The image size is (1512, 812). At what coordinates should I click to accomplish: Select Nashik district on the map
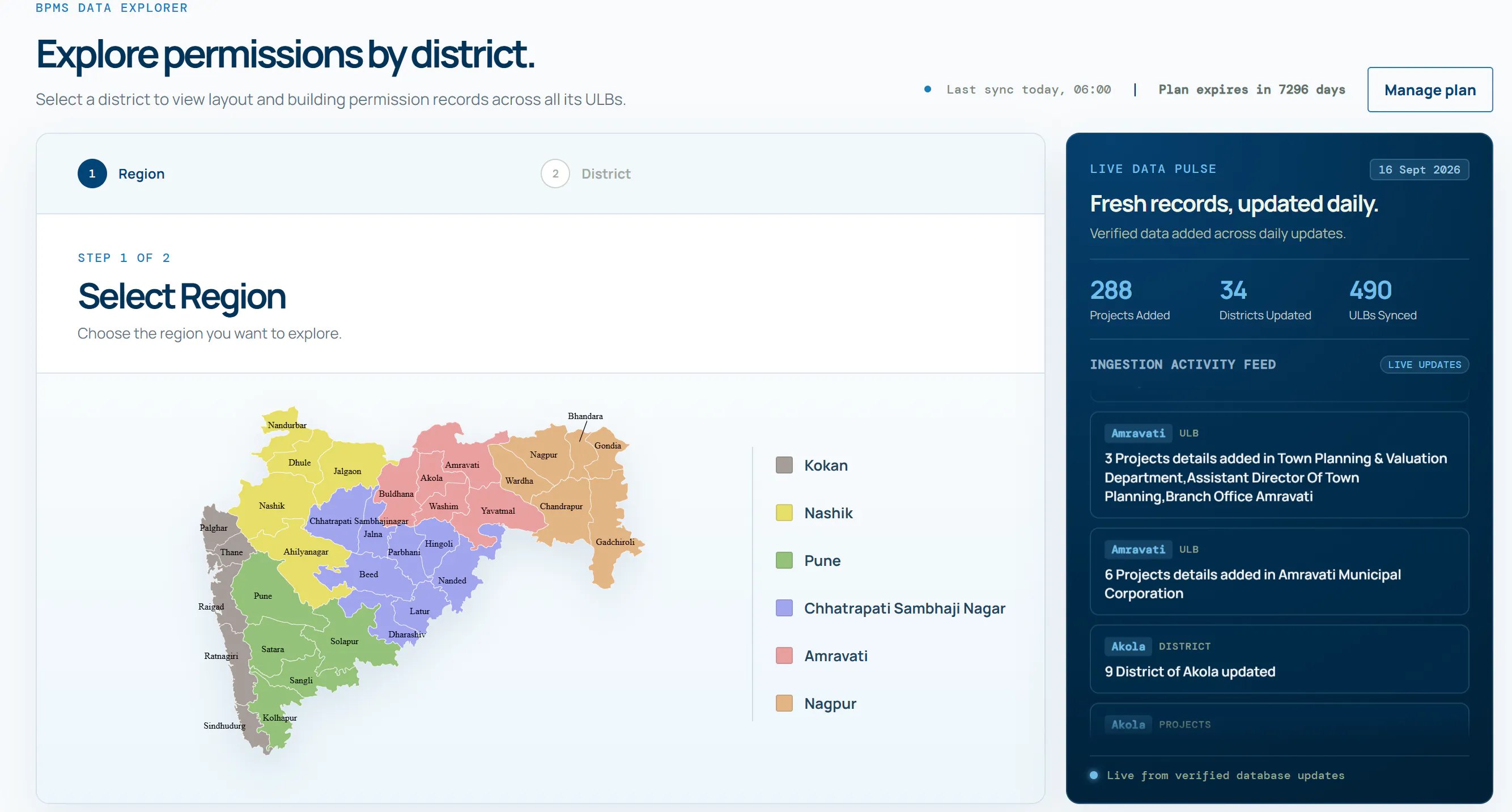[x=272, y=506]
